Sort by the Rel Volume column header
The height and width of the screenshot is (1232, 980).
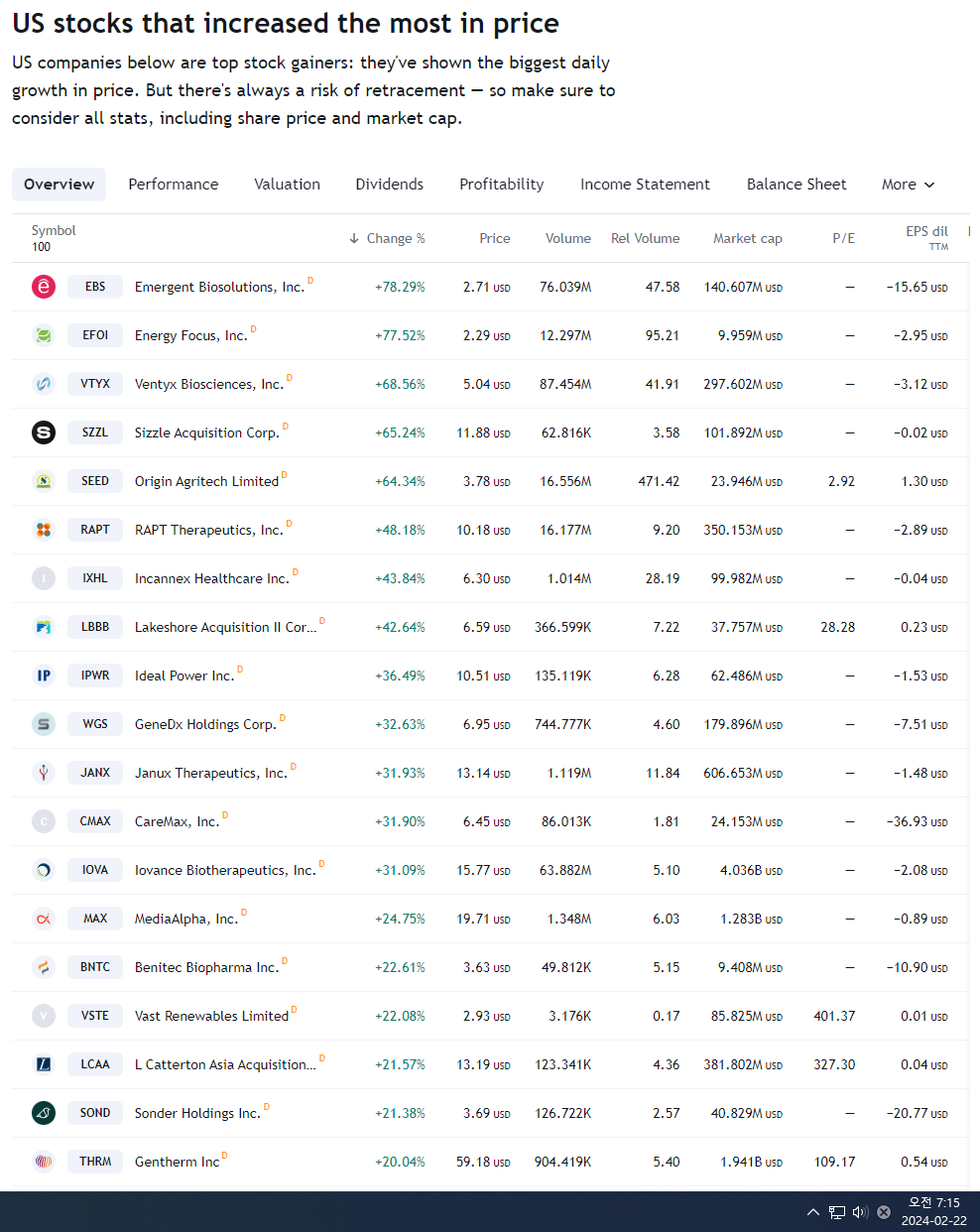pyautogui.click(x=646, y=238)
